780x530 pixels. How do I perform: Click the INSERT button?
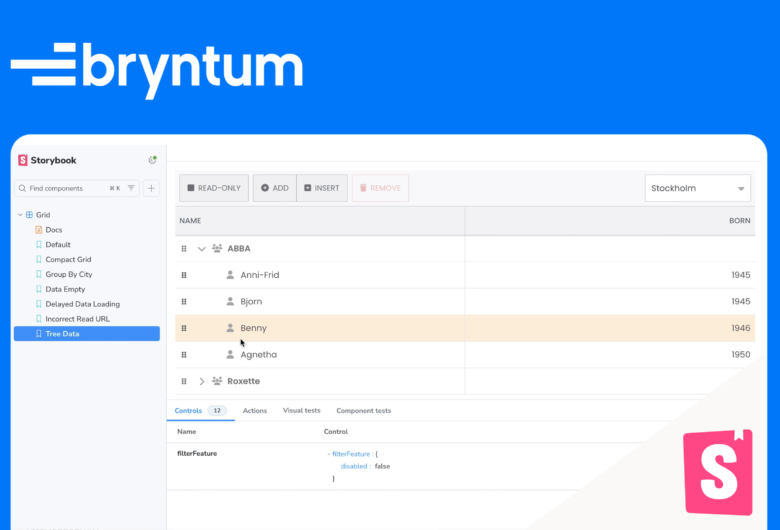(x=322, y=188)
